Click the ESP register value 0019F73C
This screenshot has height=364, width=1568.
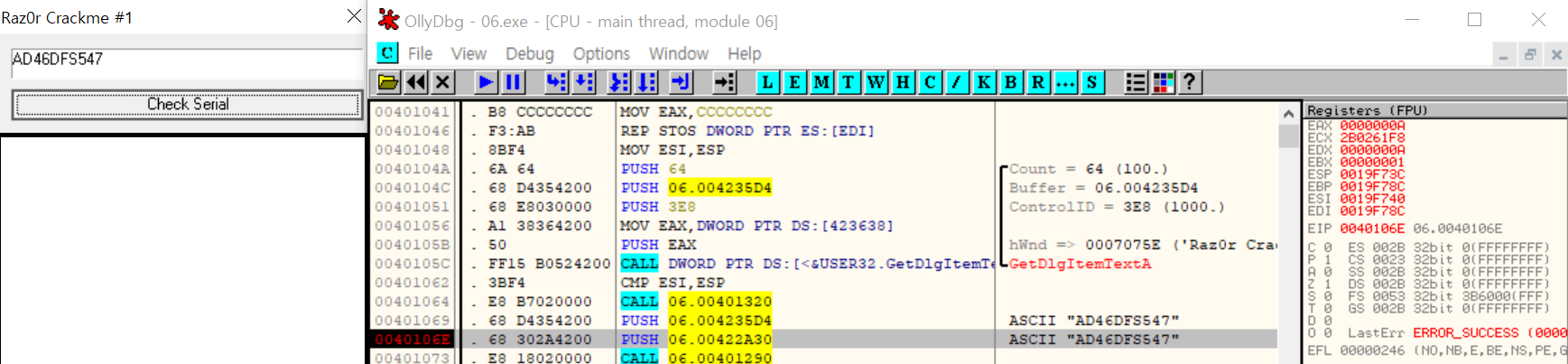(1372, 174)
